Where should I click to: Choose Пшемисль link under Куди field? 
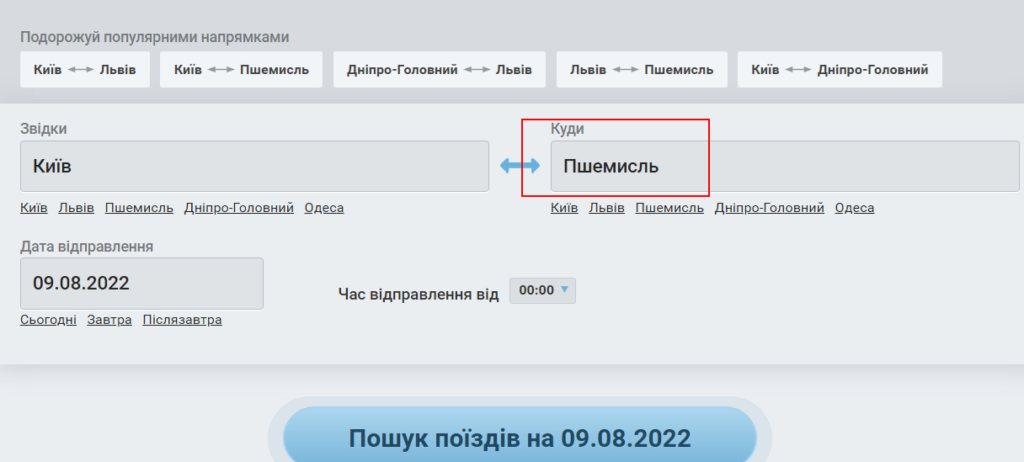click(669, 208)
